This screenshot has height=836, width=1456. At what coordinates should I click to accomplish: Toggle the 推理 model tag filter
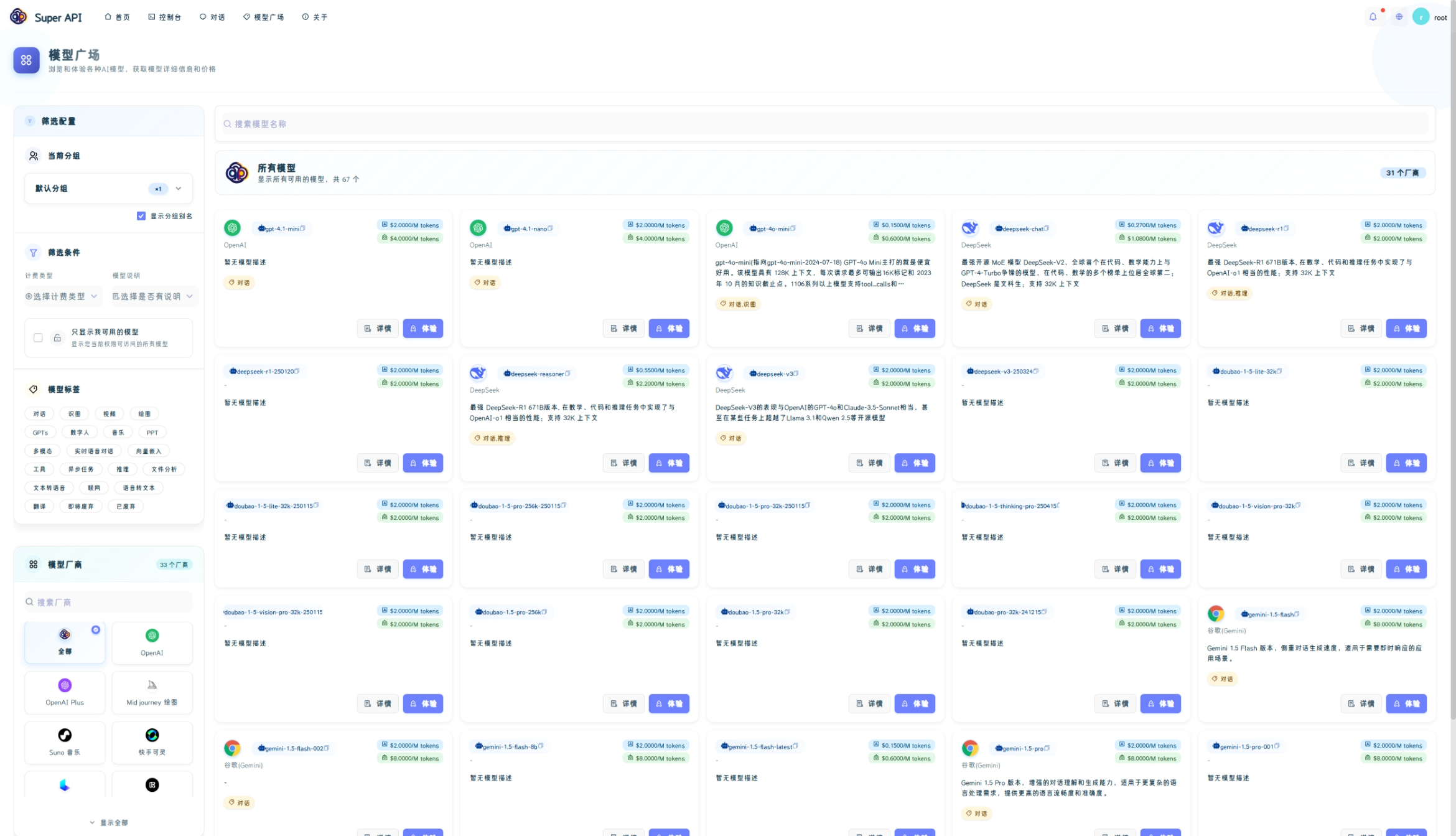[x=123, y=469]
